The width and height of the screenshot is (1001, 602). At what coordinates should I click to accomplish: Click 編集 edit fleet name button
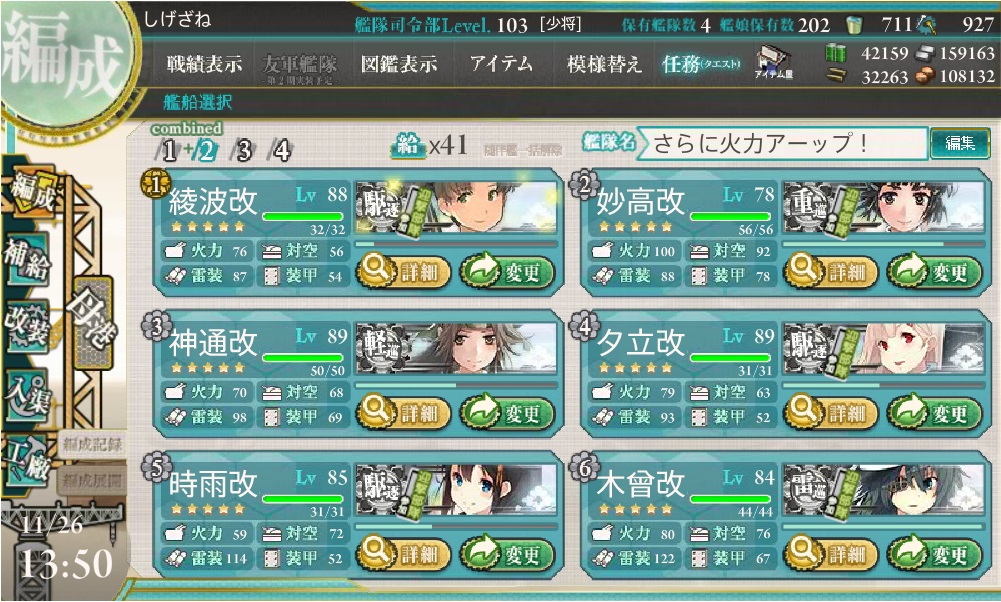[960, 143]
